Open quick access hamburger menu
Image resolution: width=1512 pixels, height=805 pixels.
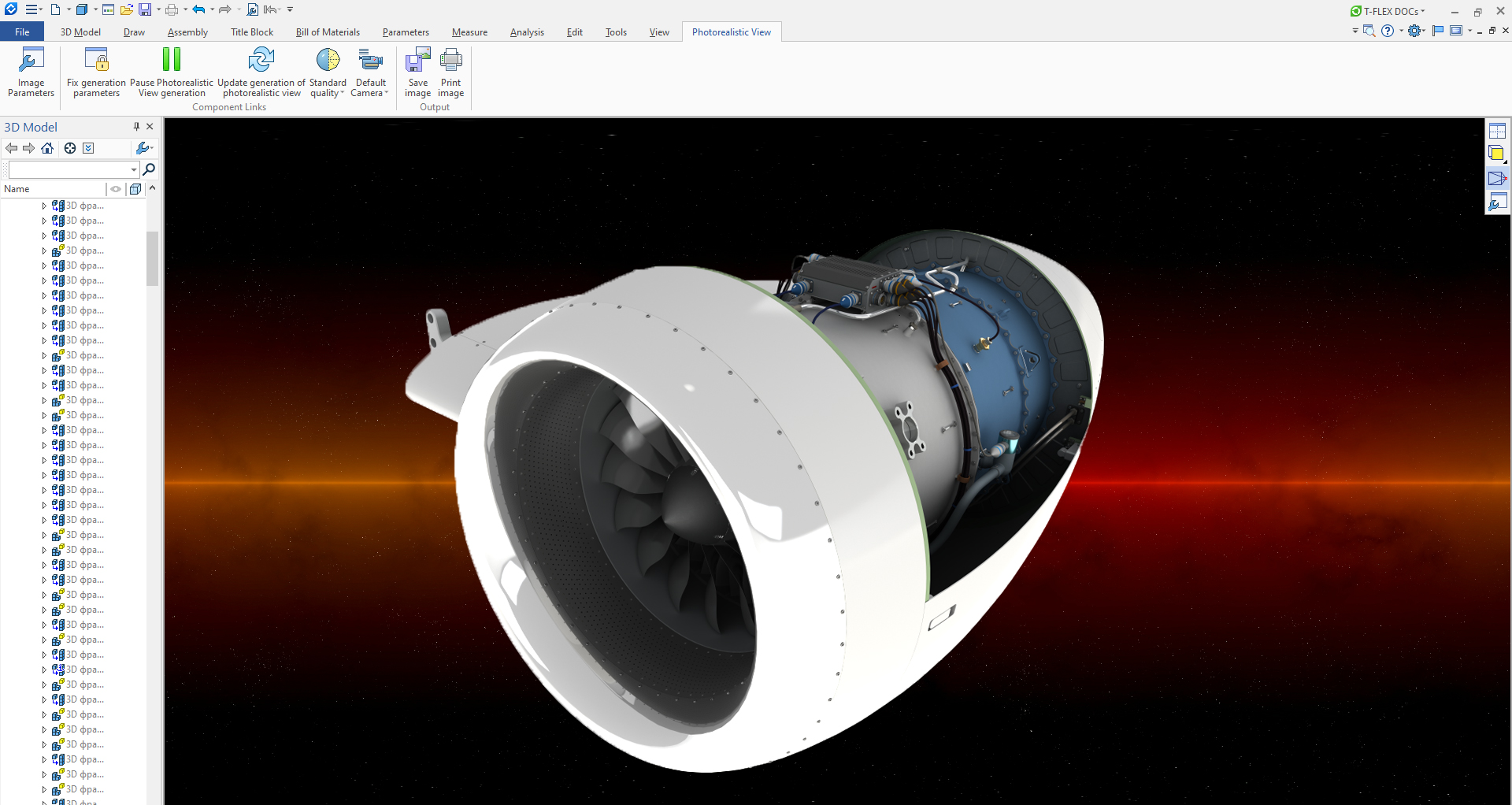click(32, 9)
